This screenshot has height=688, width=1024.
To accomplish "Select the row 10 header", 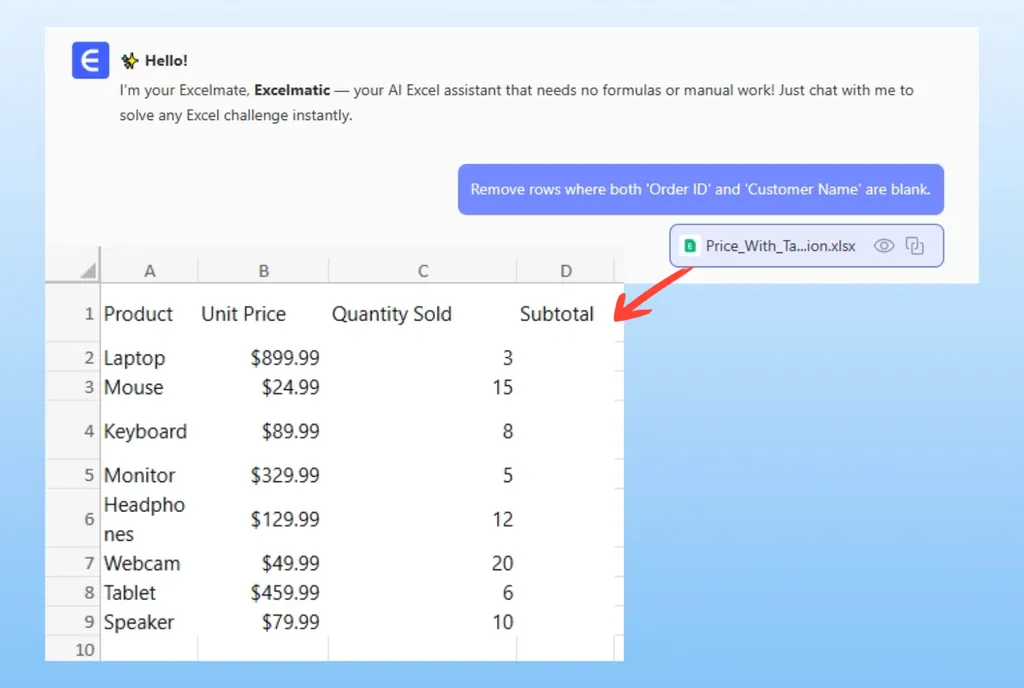I will pyautogui.click(x=85, y=650).
